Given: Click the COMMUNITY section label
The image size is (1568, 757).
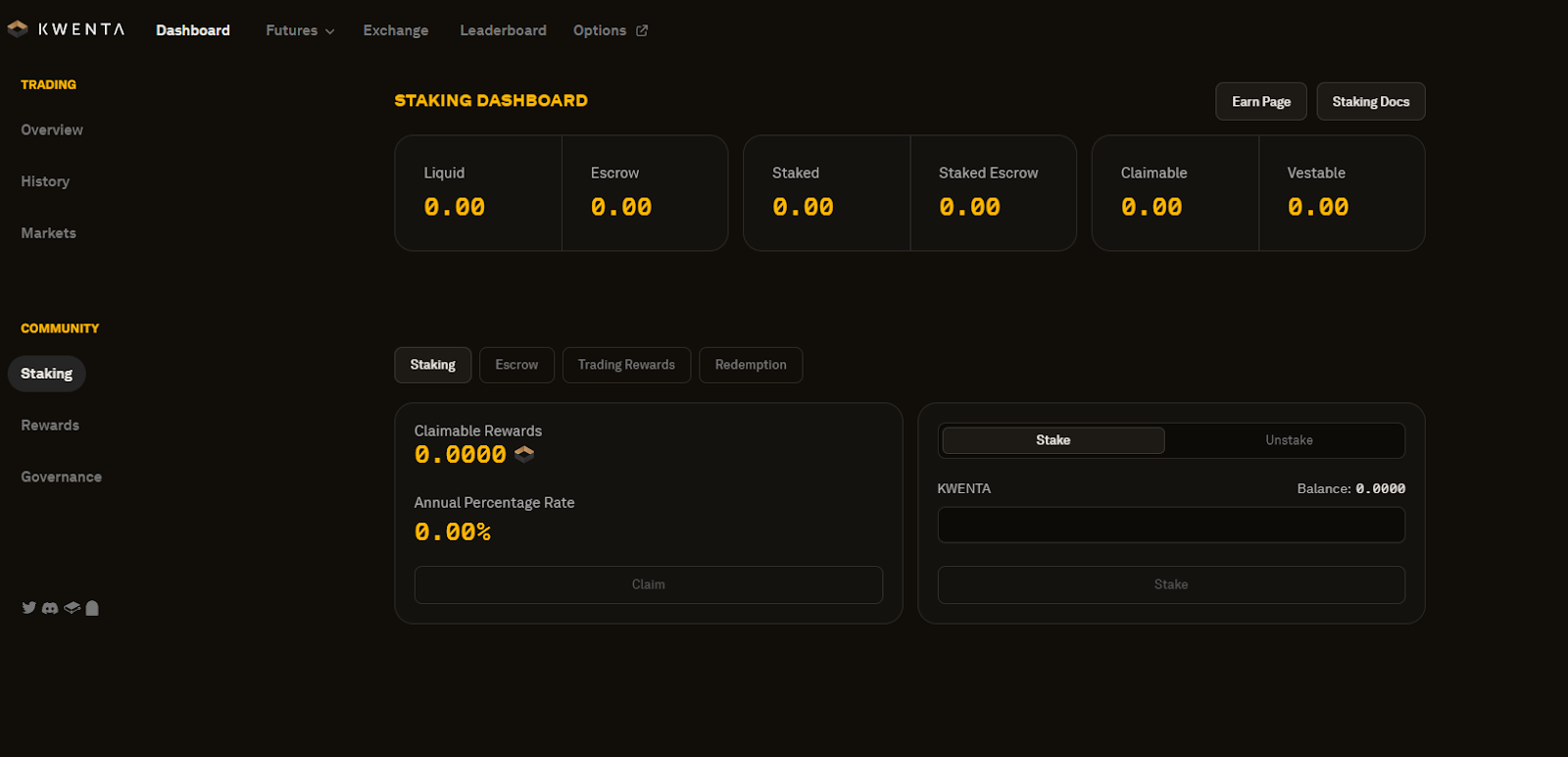Looking at the screenshot, I should click(60, 328).
